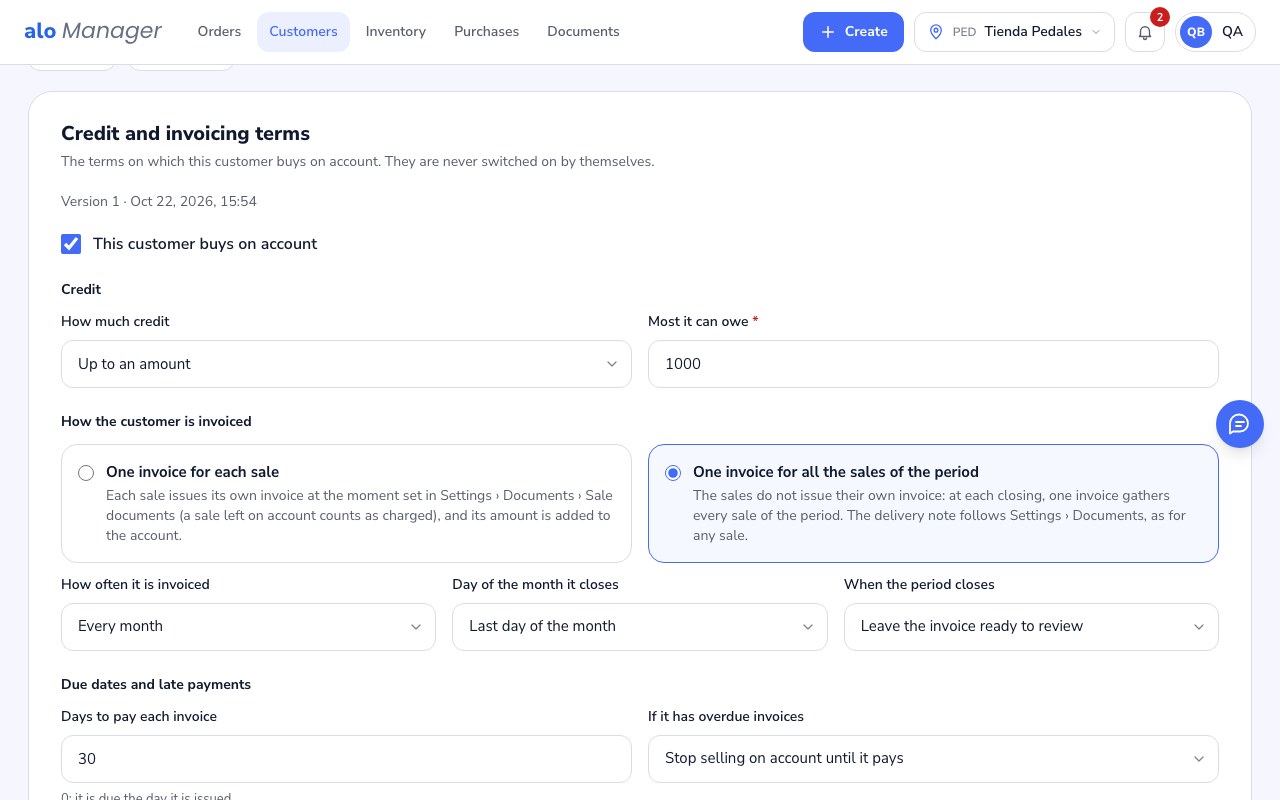The image size is (1280, 800).
Task: Open When the period closes dropdown
Action: click(x=1031, y=627)
